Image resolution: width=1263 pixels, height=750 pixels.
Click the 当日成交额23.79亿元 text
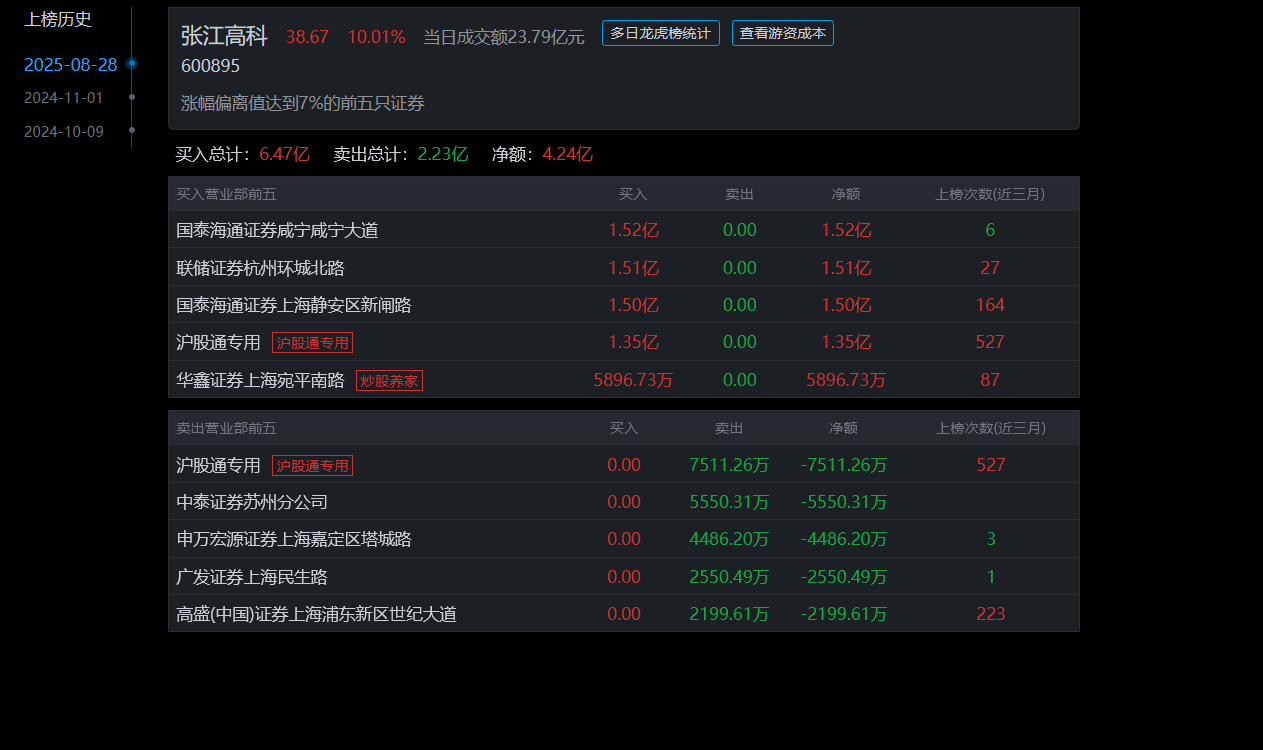tap(503, 37)
